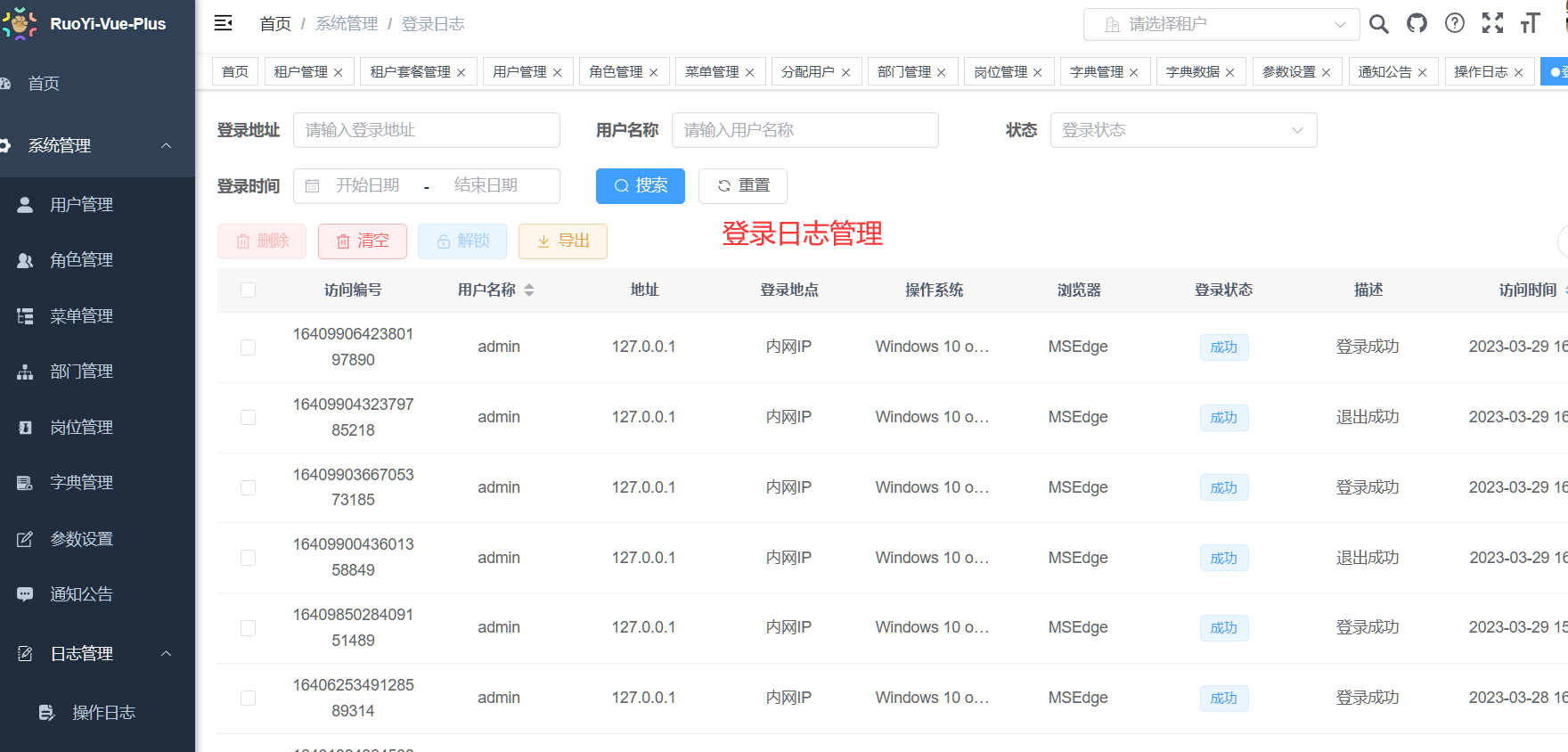
Task: Check the row 1640985028409151489
Action: point(248,627)
